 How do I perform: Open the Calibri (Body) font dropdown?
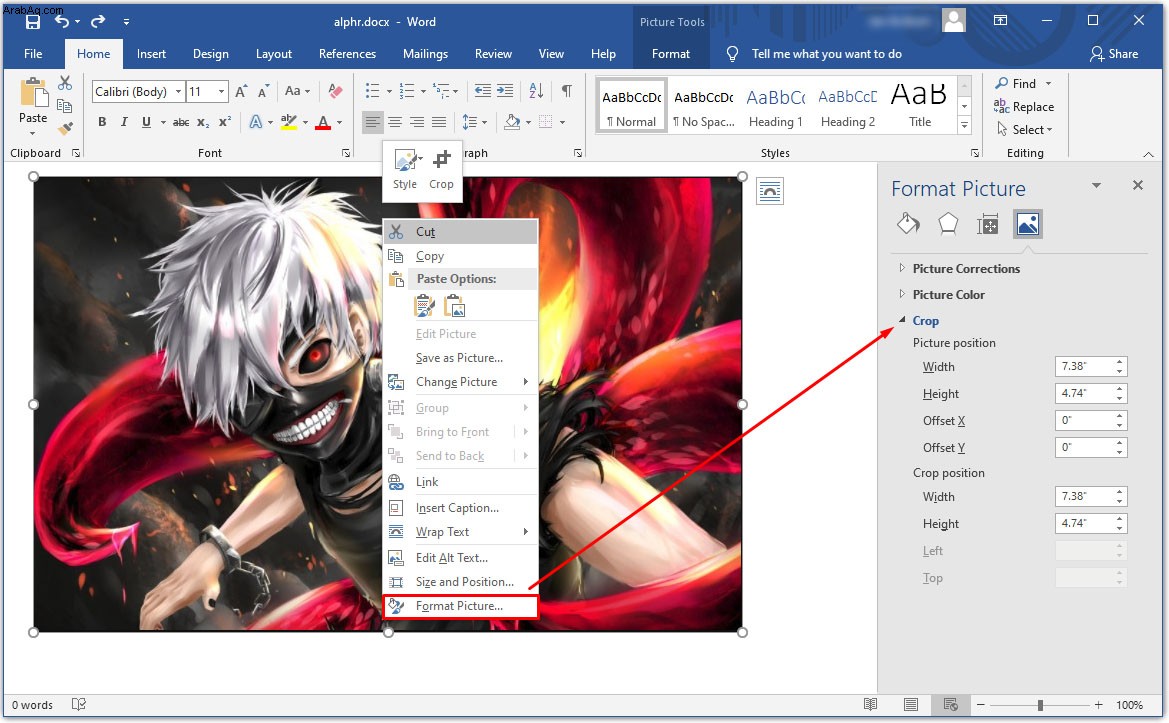[178, 92]
